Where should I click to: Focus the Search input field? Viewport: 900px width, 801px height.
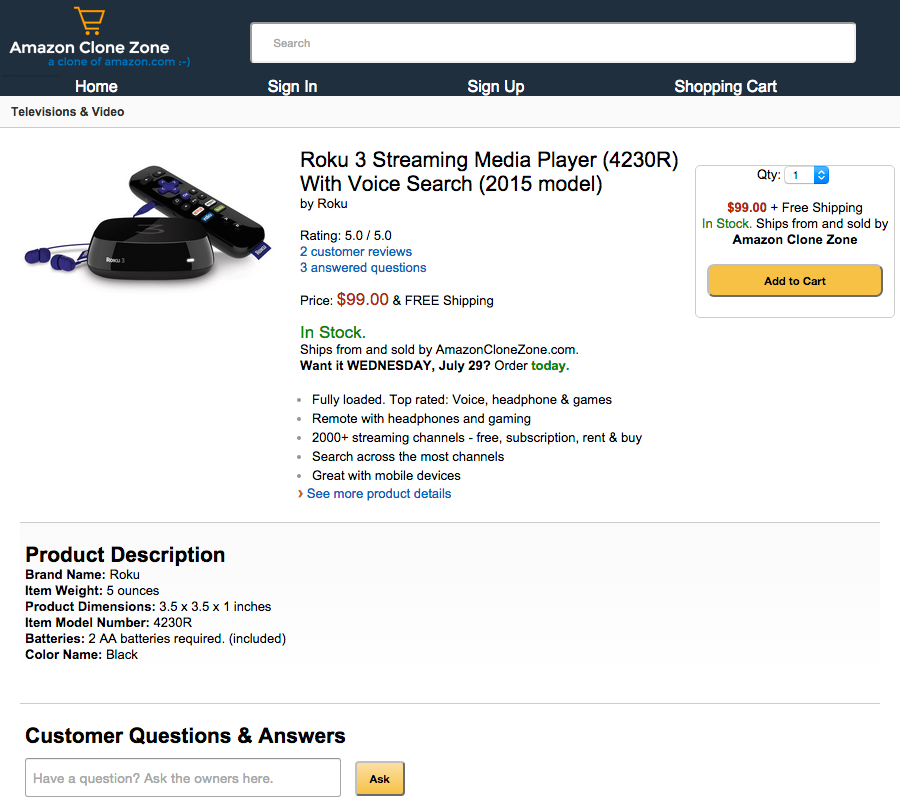(553, 43)
